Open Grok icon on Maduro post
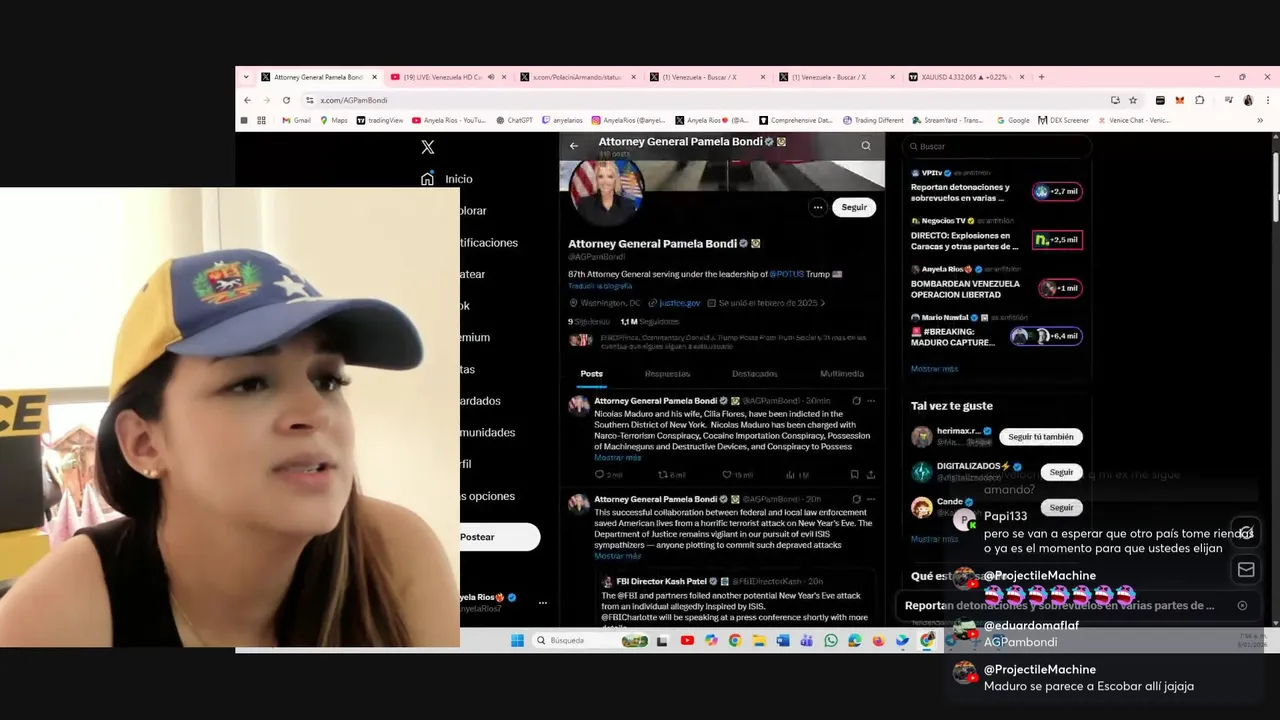 pyautogui.click(x=856, y=401)
